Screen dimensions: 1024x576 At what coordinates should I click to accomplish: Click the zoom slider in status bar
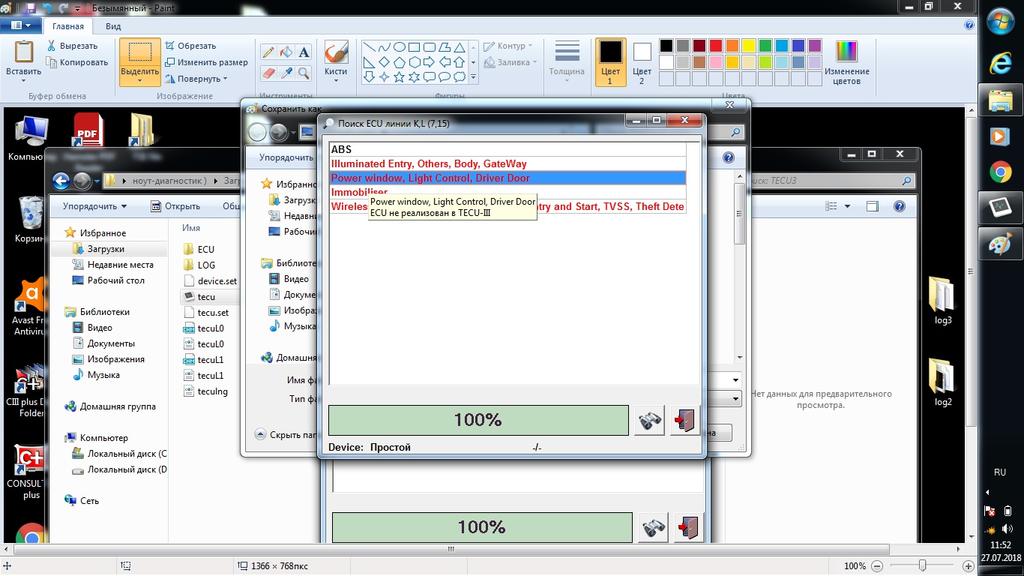click(x=922, y=566)
